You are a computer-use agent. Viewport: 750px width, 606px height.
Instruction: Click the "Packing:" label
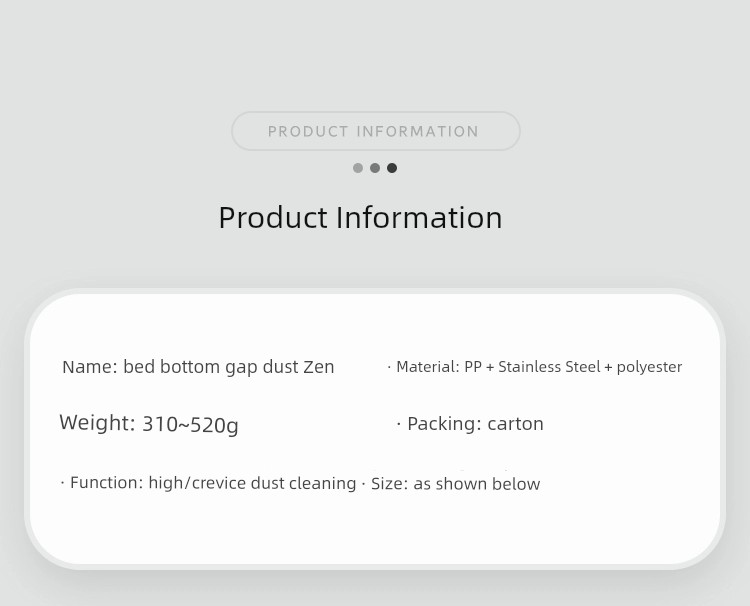[x=444, y=424]
